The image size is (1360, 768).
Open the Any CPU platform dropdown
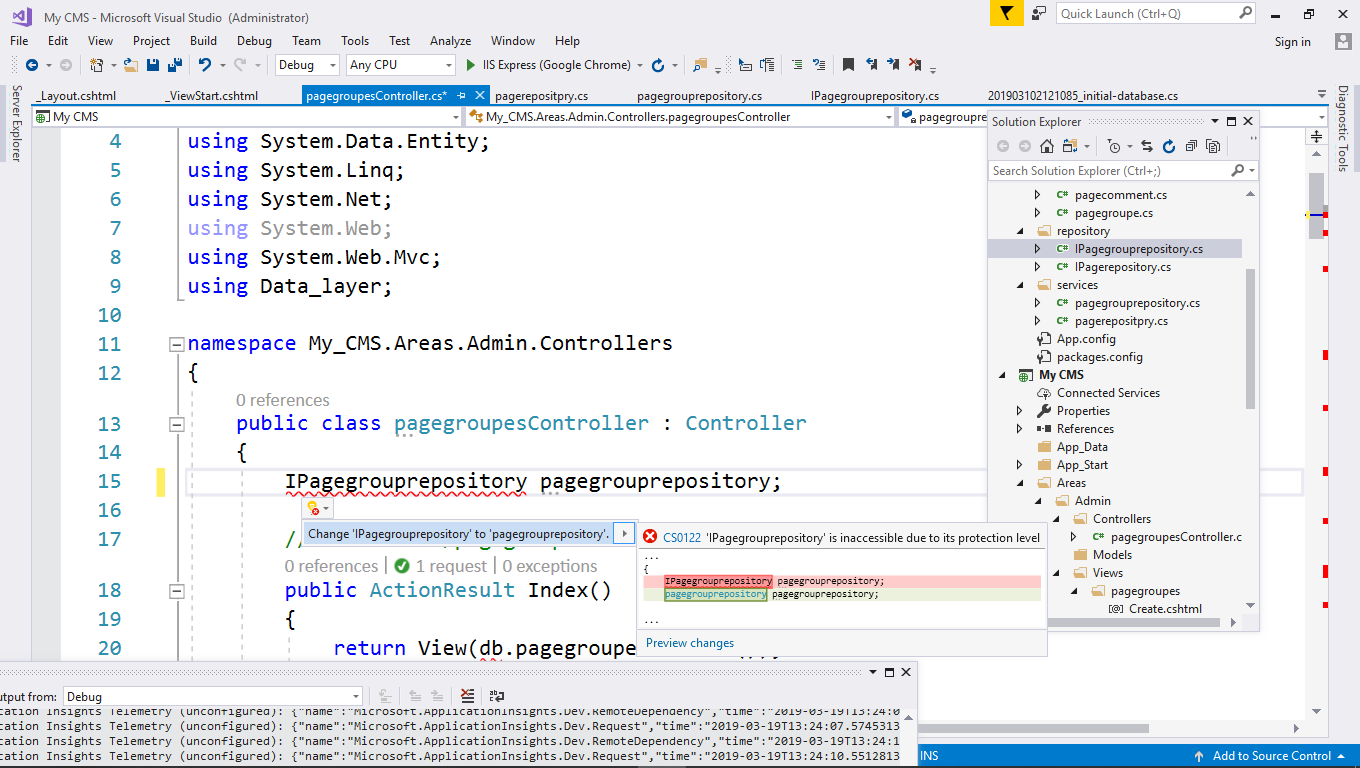point(400,65)
